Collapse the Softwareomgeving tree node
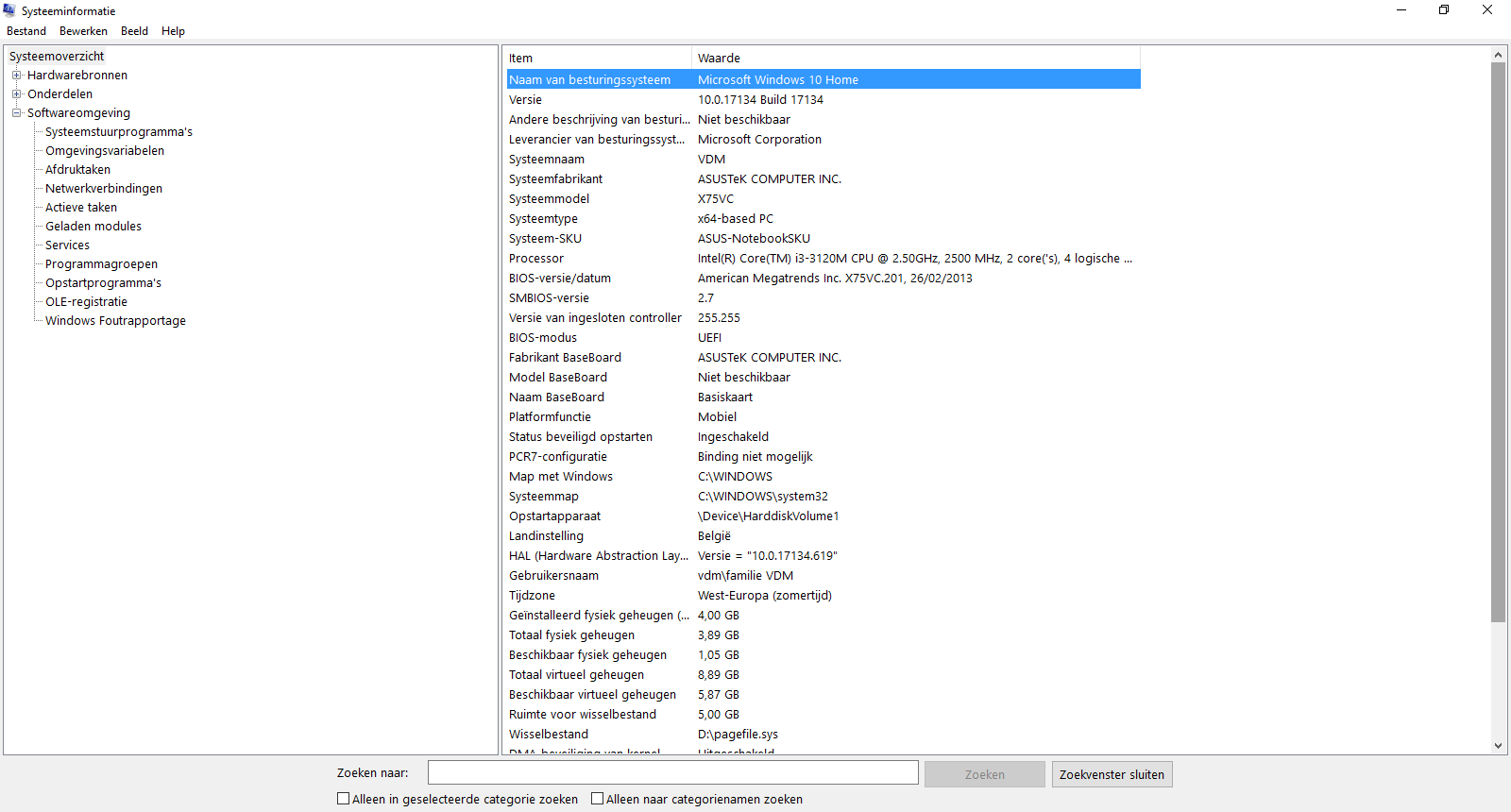Viewport: 1511px width, 812px height. [x=16, y=113]
